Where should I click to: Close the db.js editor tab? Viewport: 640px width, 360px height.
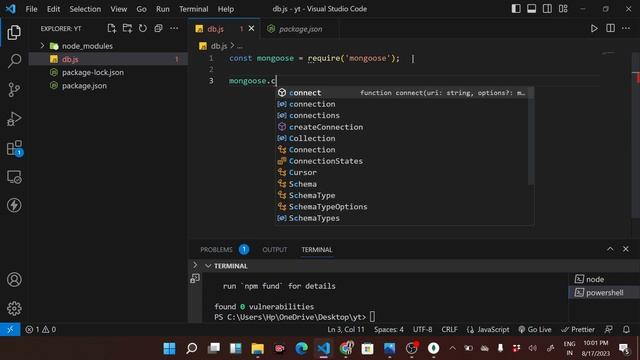(251, 29)
